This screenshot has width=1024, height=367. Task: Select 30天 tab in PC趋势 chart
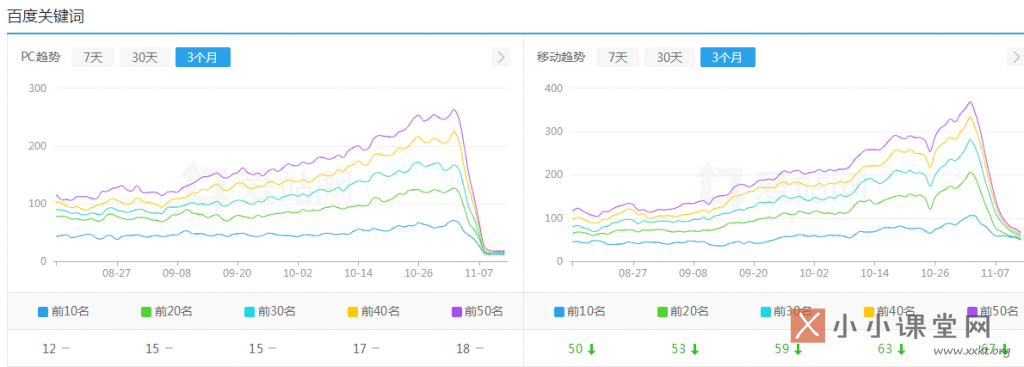[x=145, y=57]
